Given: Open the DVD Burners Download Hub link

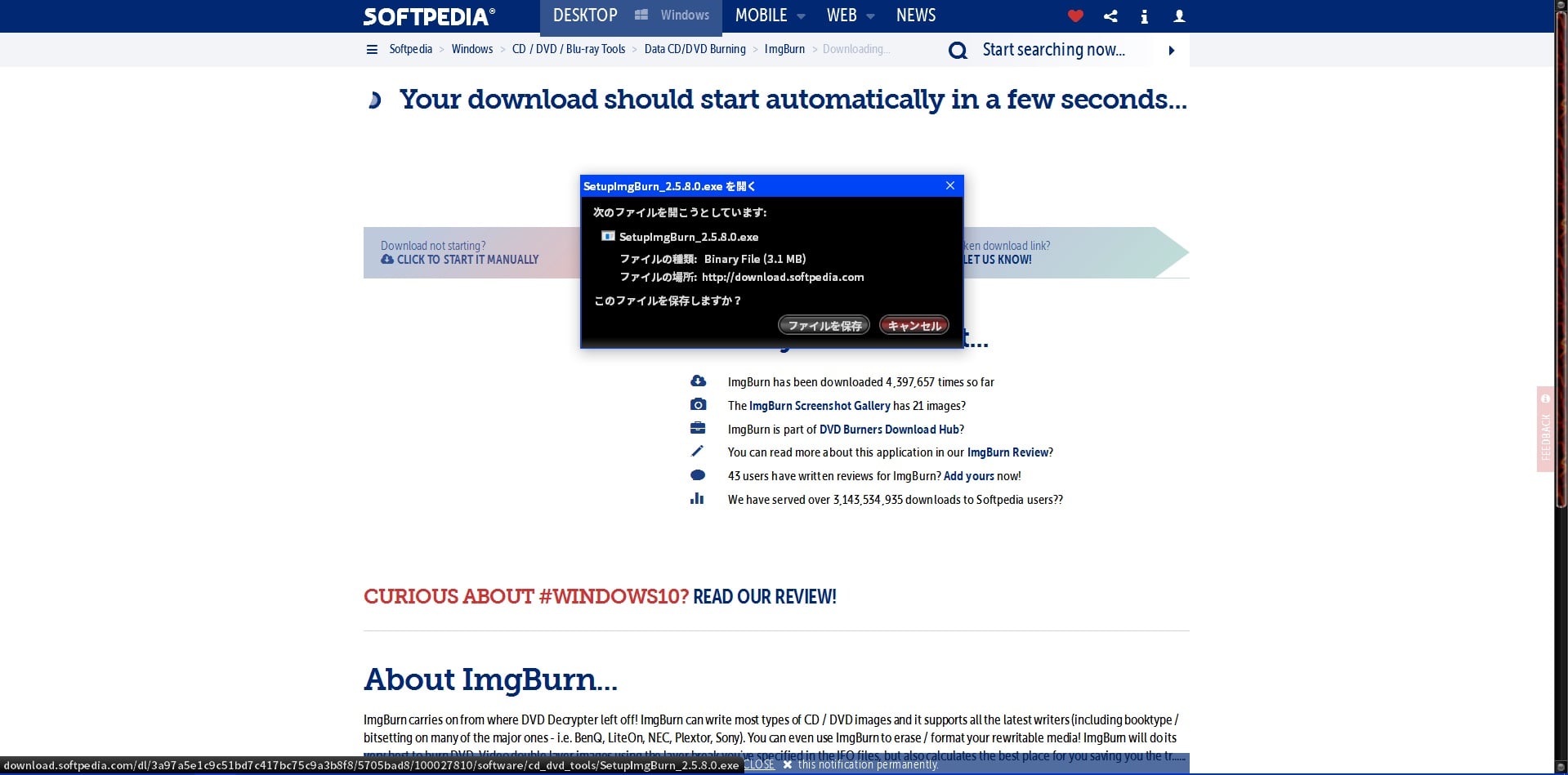Looking at the screenshot, I should tap(889, 429).
